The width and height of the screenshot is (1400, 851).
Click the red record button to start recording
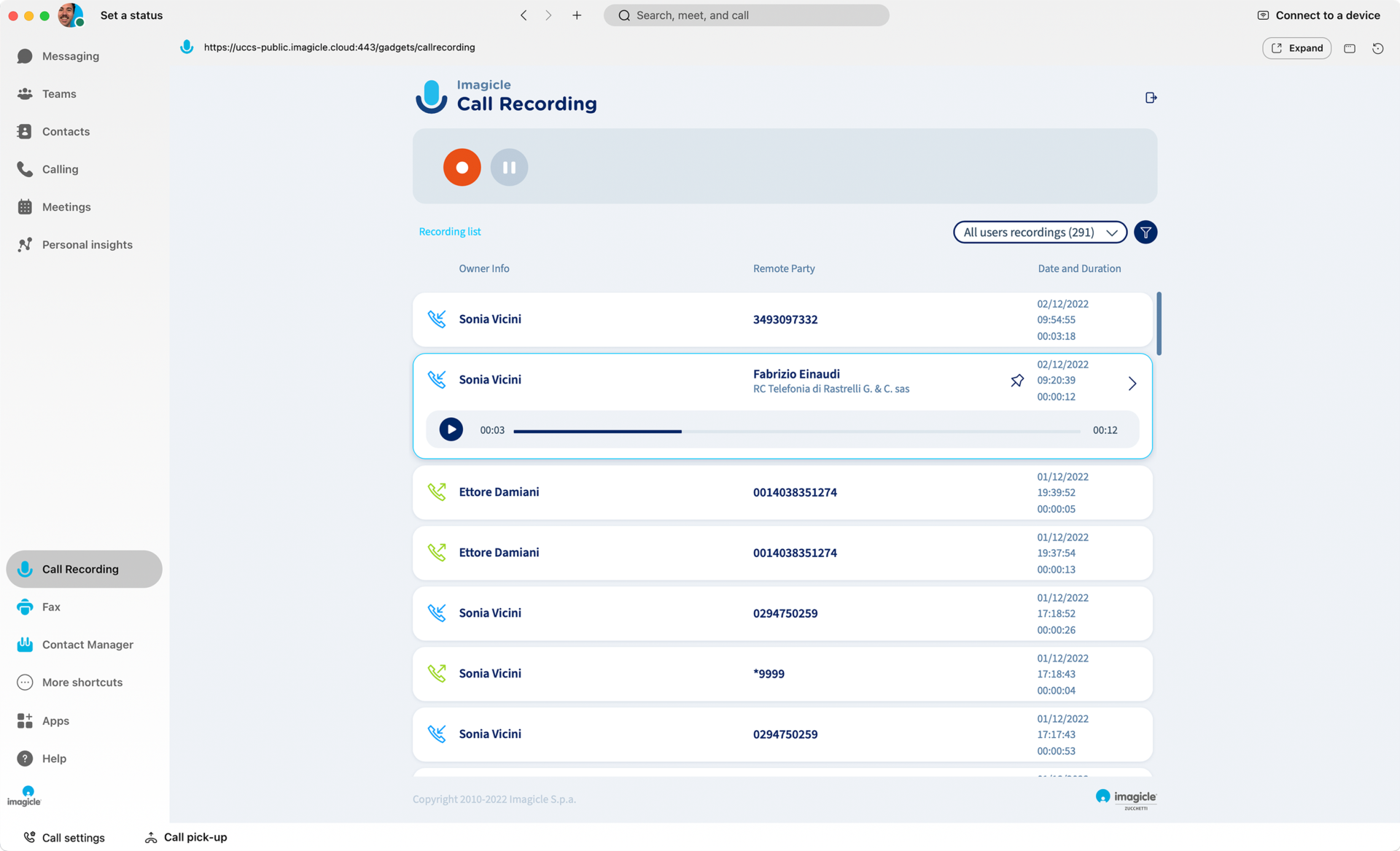pyautogui.click(x=461, y=167)
